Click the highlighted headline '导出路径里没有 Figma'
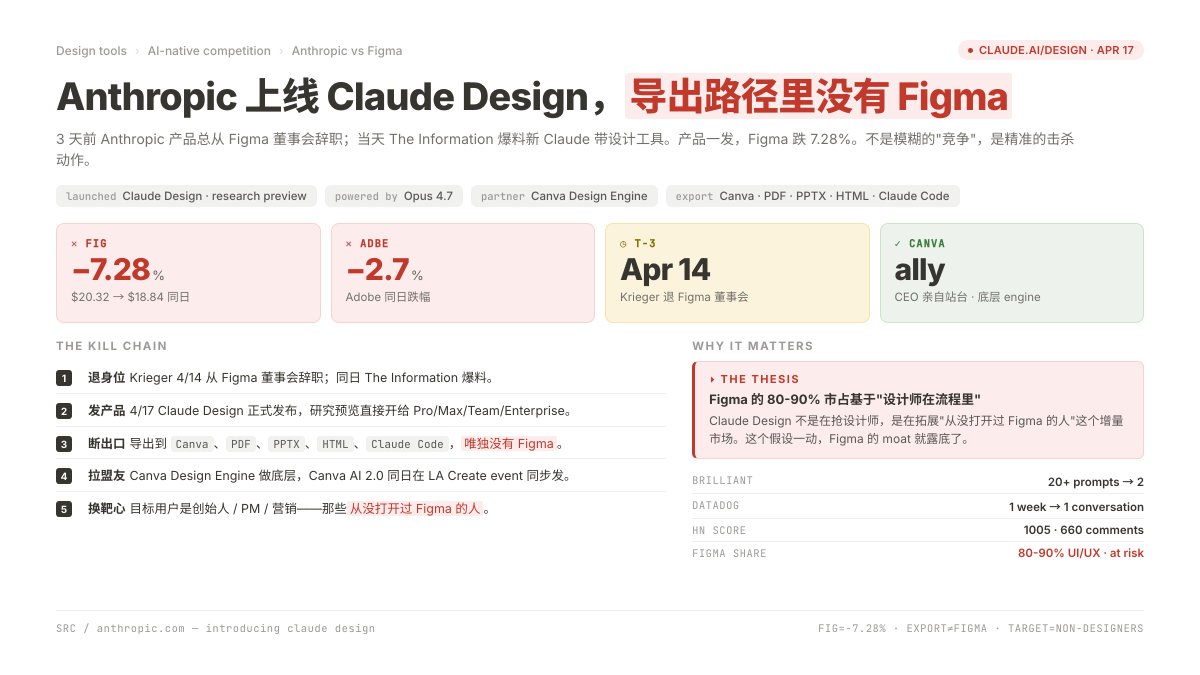The width and height of the screenshot is (1200, 675). [818, 97]
